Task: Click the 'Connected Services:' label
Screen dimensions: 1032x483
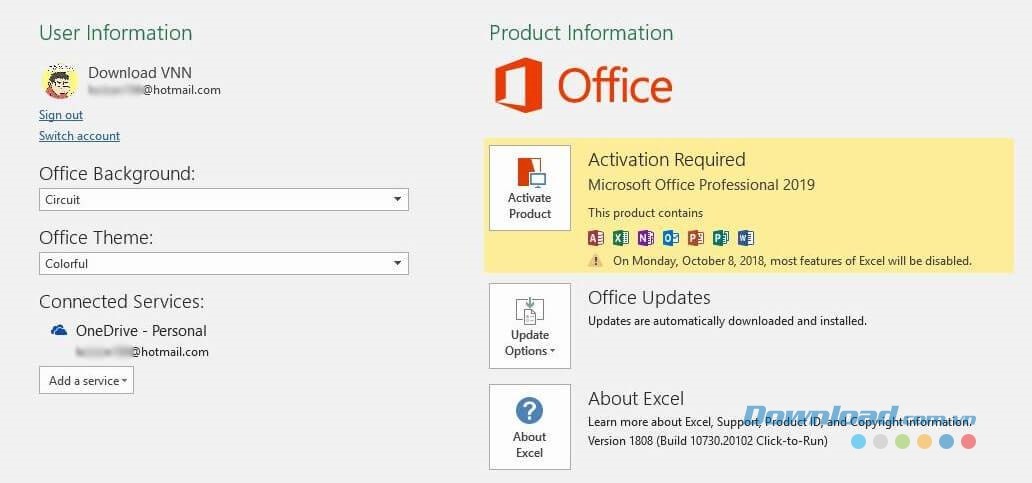Action: 122,301
